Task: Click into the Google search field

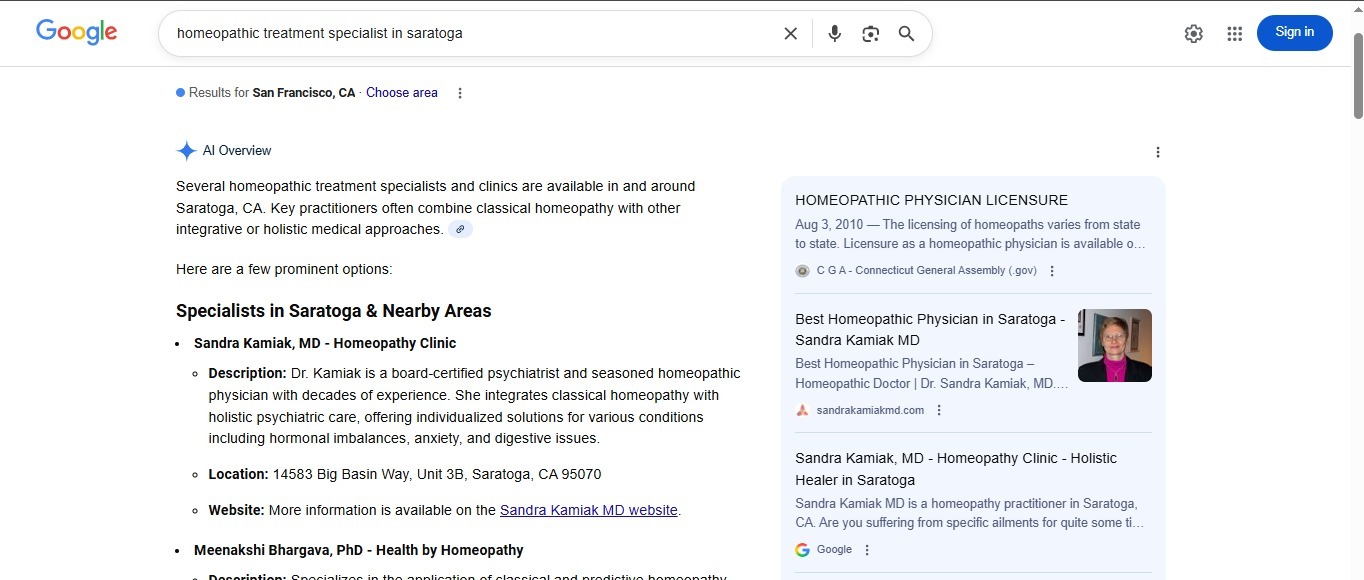Action: [x=470, y=34]
